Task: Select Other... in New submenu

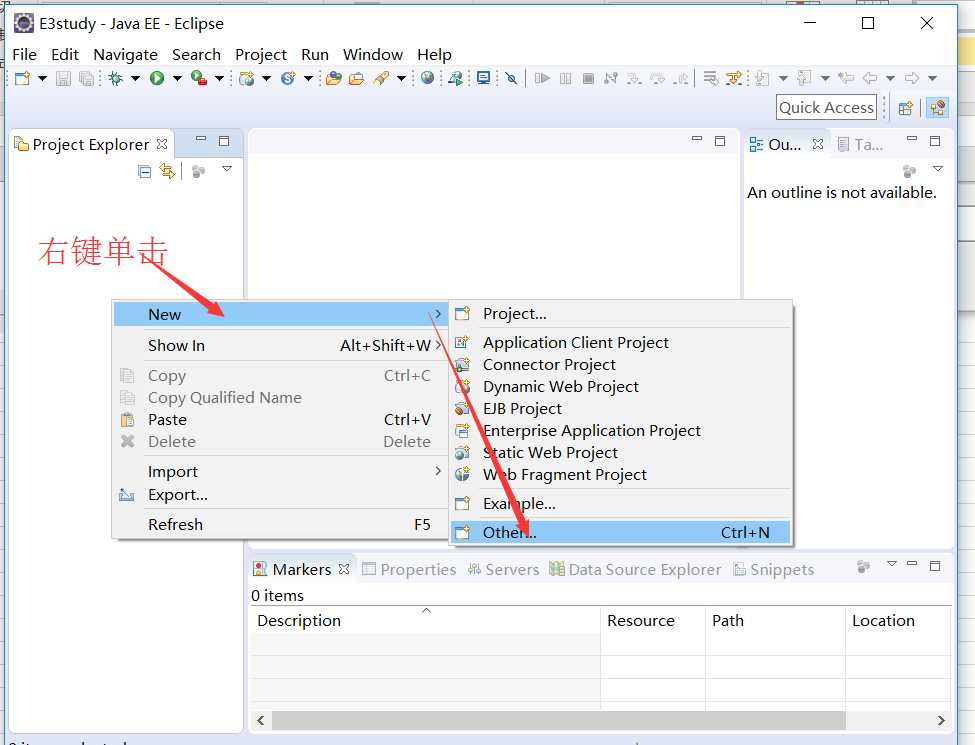Action: pyautogui.click(x=621, y=532)
